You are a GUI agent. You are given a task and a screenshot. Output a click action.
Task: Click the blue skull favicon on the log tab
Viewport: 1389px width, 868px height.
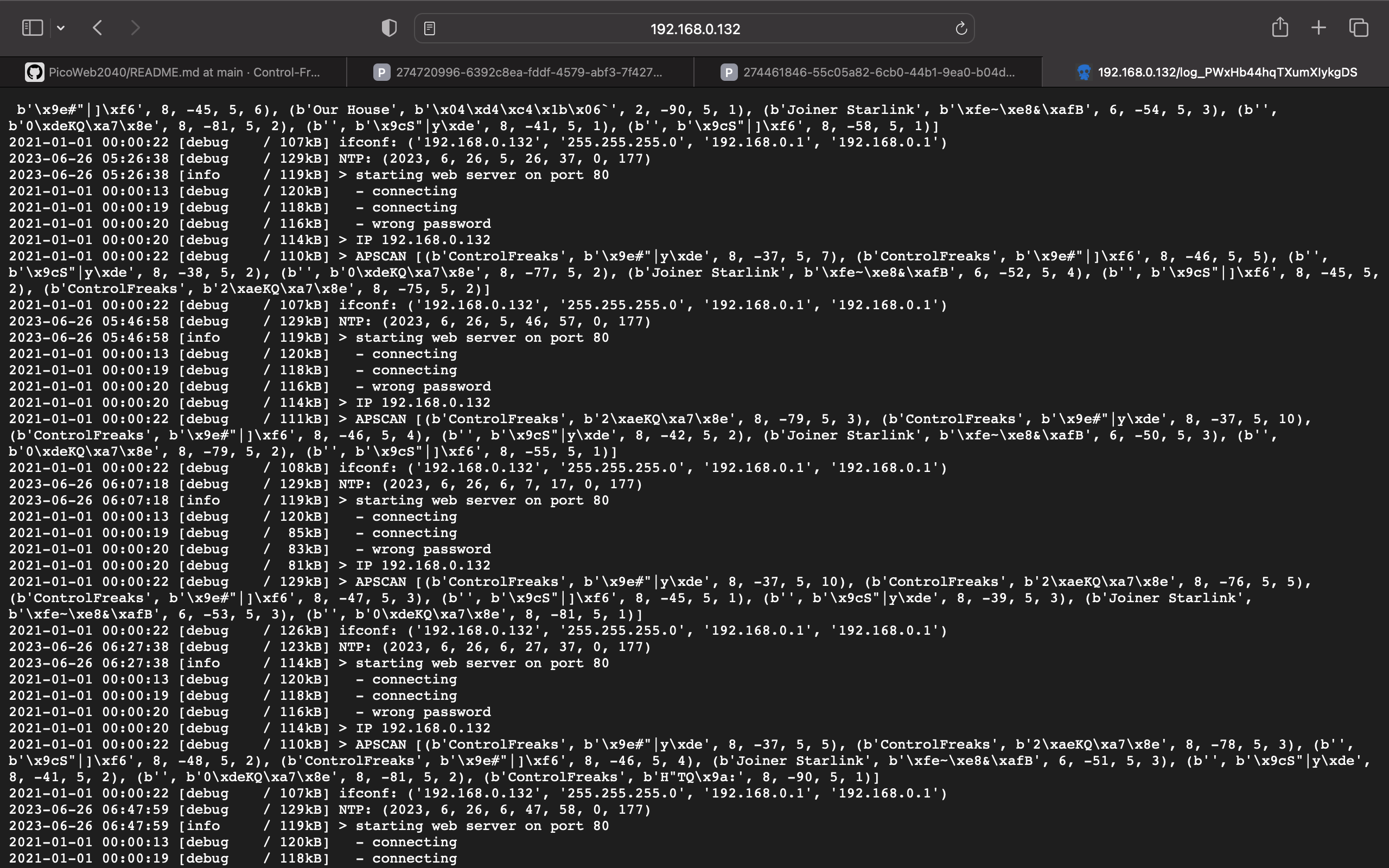point(1084,72)
